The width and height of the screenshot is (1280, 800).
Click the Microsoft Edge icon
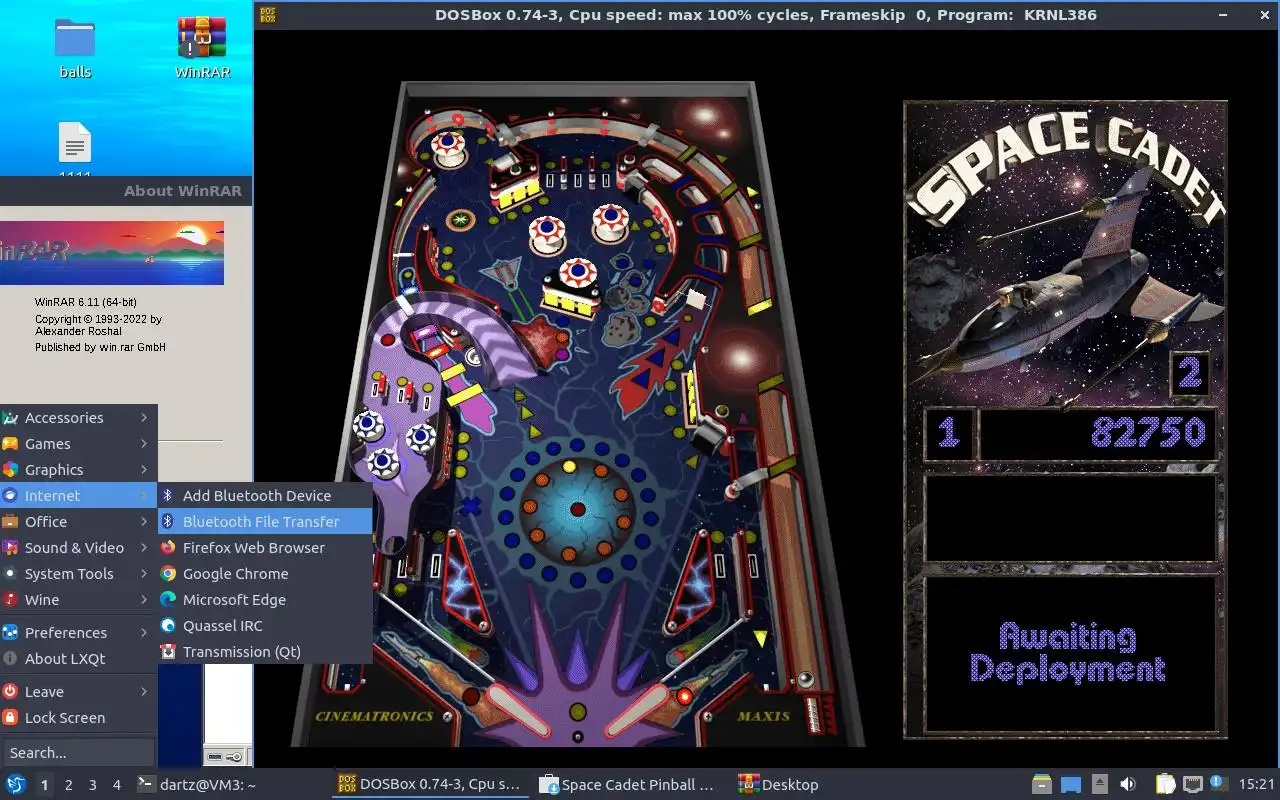click(x=168, y=600)
